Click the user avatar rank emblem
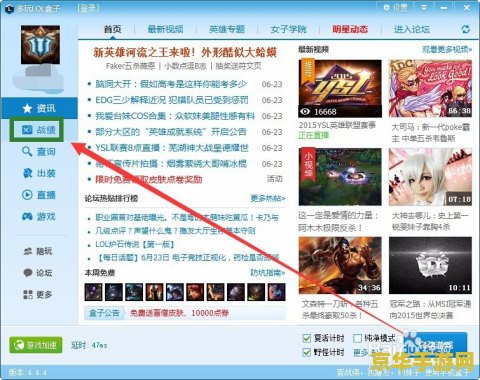Viewport: 480px width, 380px height. [40, 45]
